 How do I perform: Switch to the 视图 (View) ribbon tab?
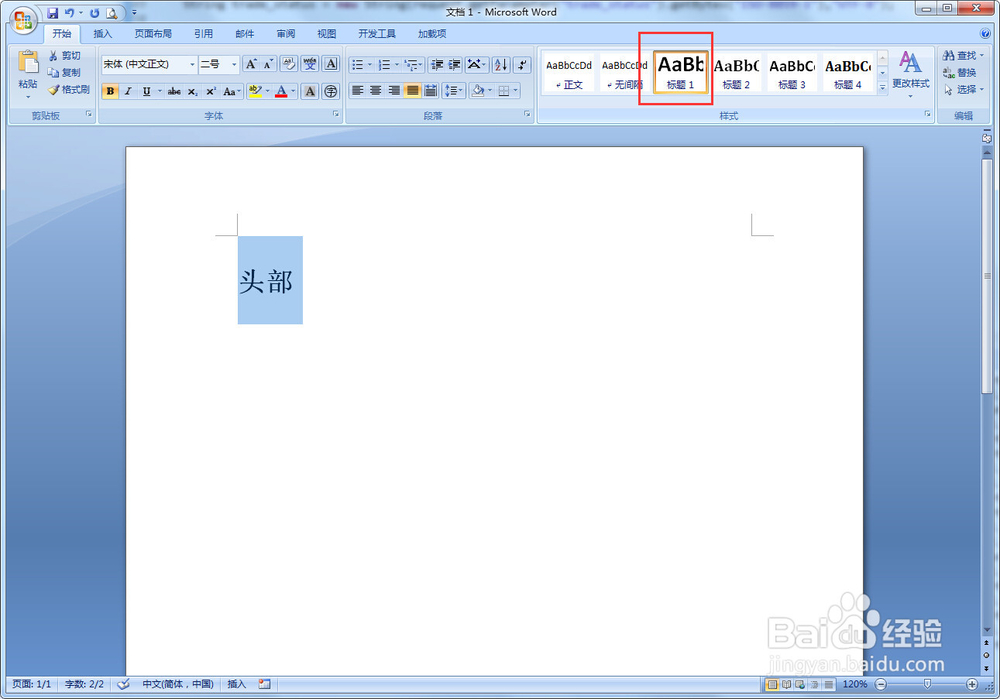(x=326, y=33)
